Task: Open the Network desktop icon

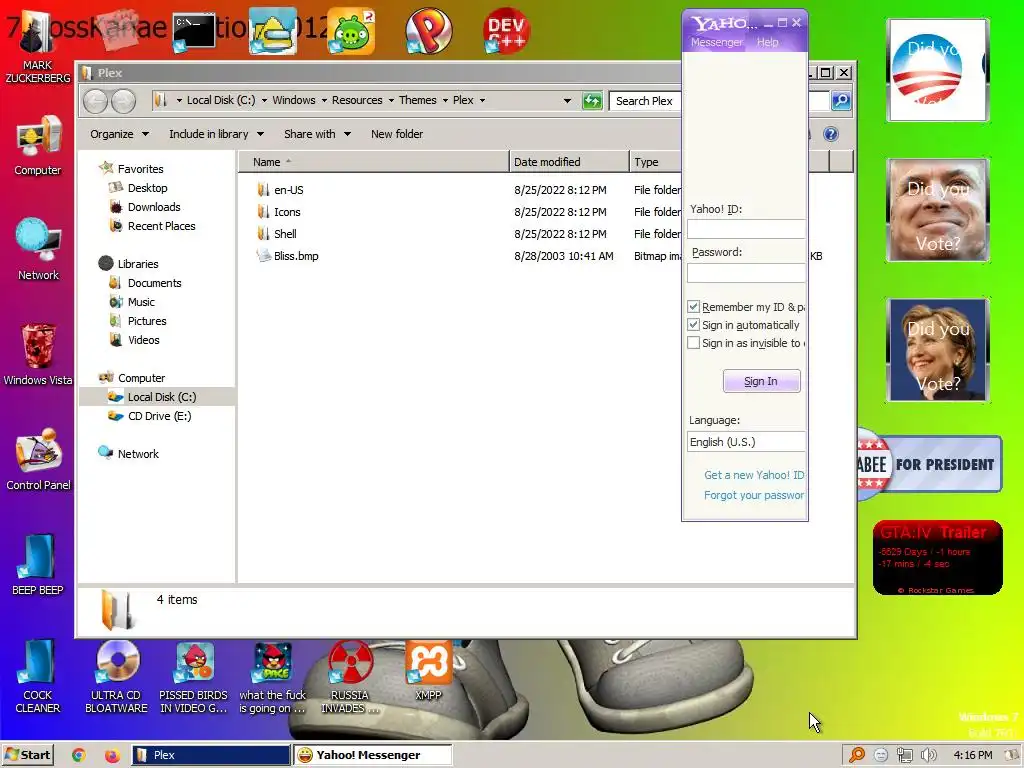Action: tap(38, 249)
